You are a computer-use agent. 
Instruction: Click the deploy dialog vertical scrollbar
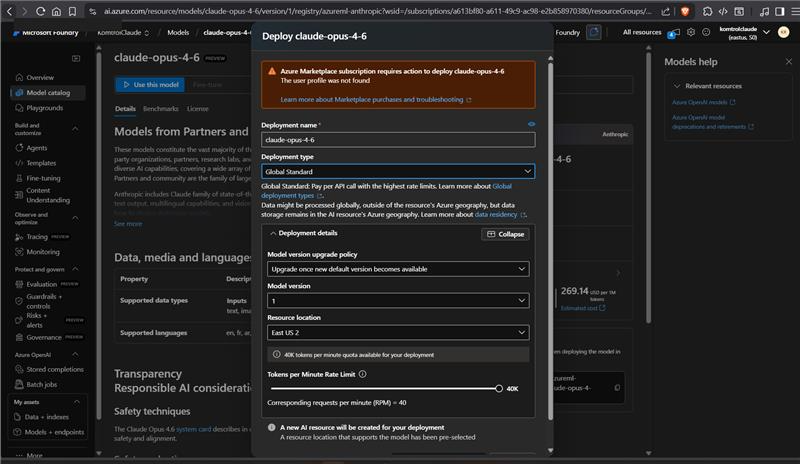551,240
